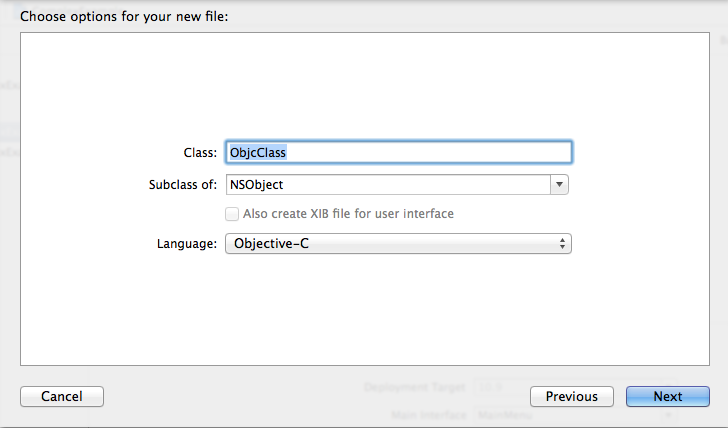This screenshot has height=428, width=728.
Task: Proceed with the Next button
Action: point(667,397)
